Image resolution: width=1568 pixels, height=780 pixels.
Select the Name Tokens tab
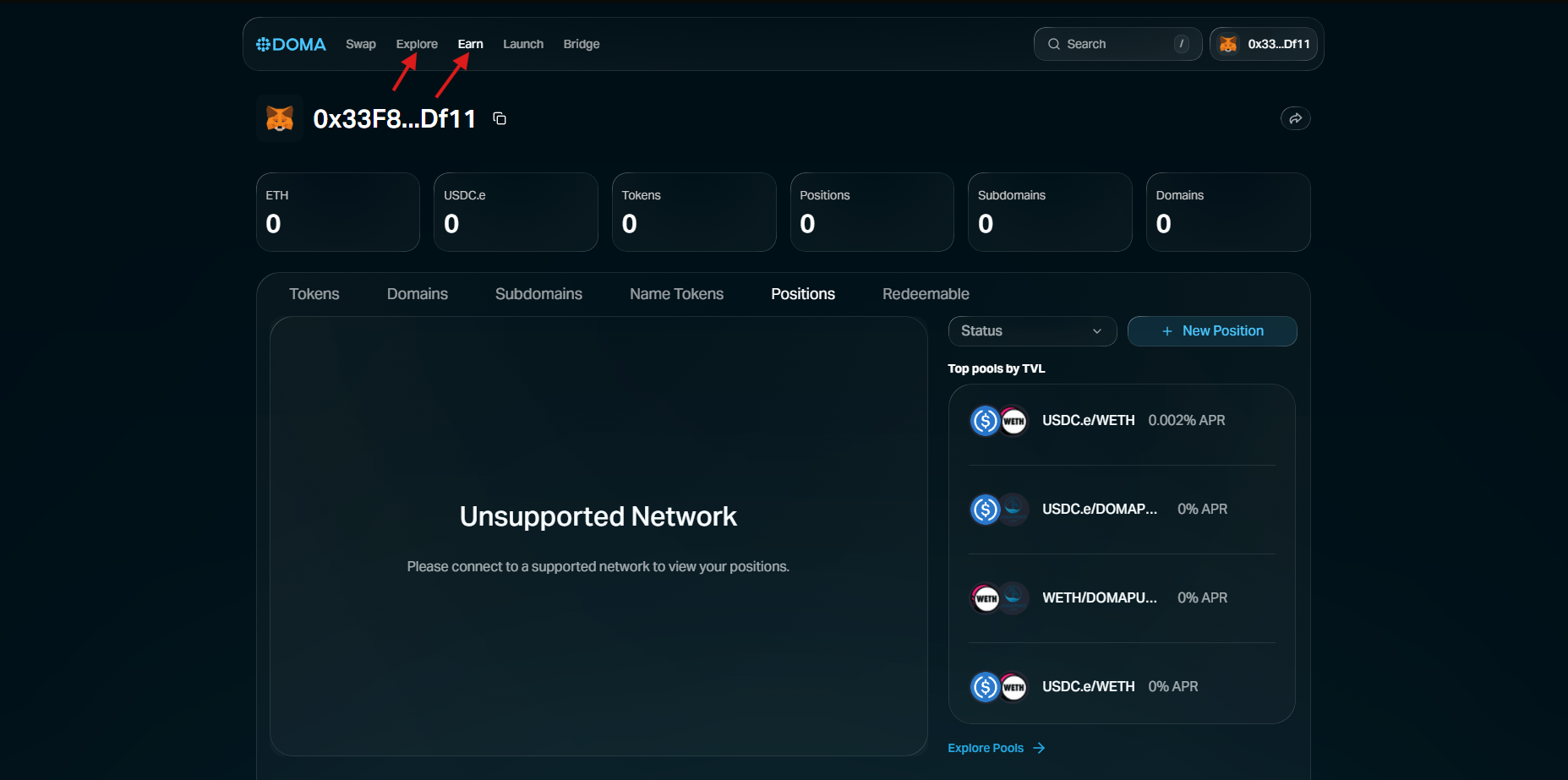click(676, 294)
